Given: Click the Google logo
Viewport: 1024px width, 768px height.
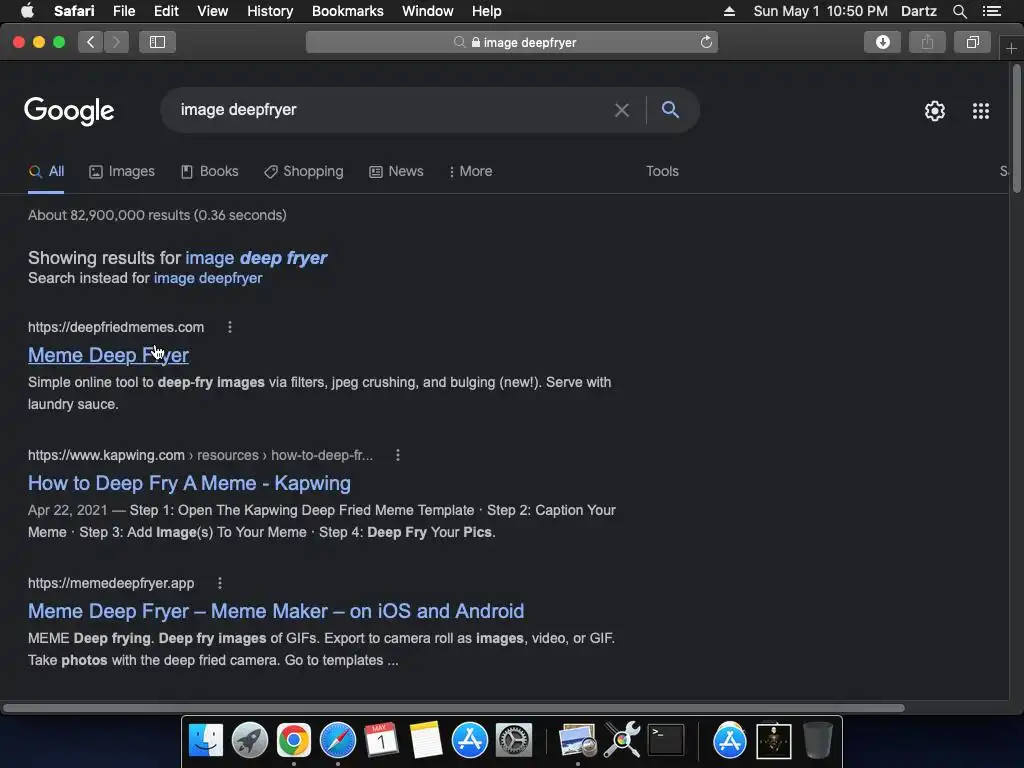Looking at the screenshot, I should coord(69,111).
